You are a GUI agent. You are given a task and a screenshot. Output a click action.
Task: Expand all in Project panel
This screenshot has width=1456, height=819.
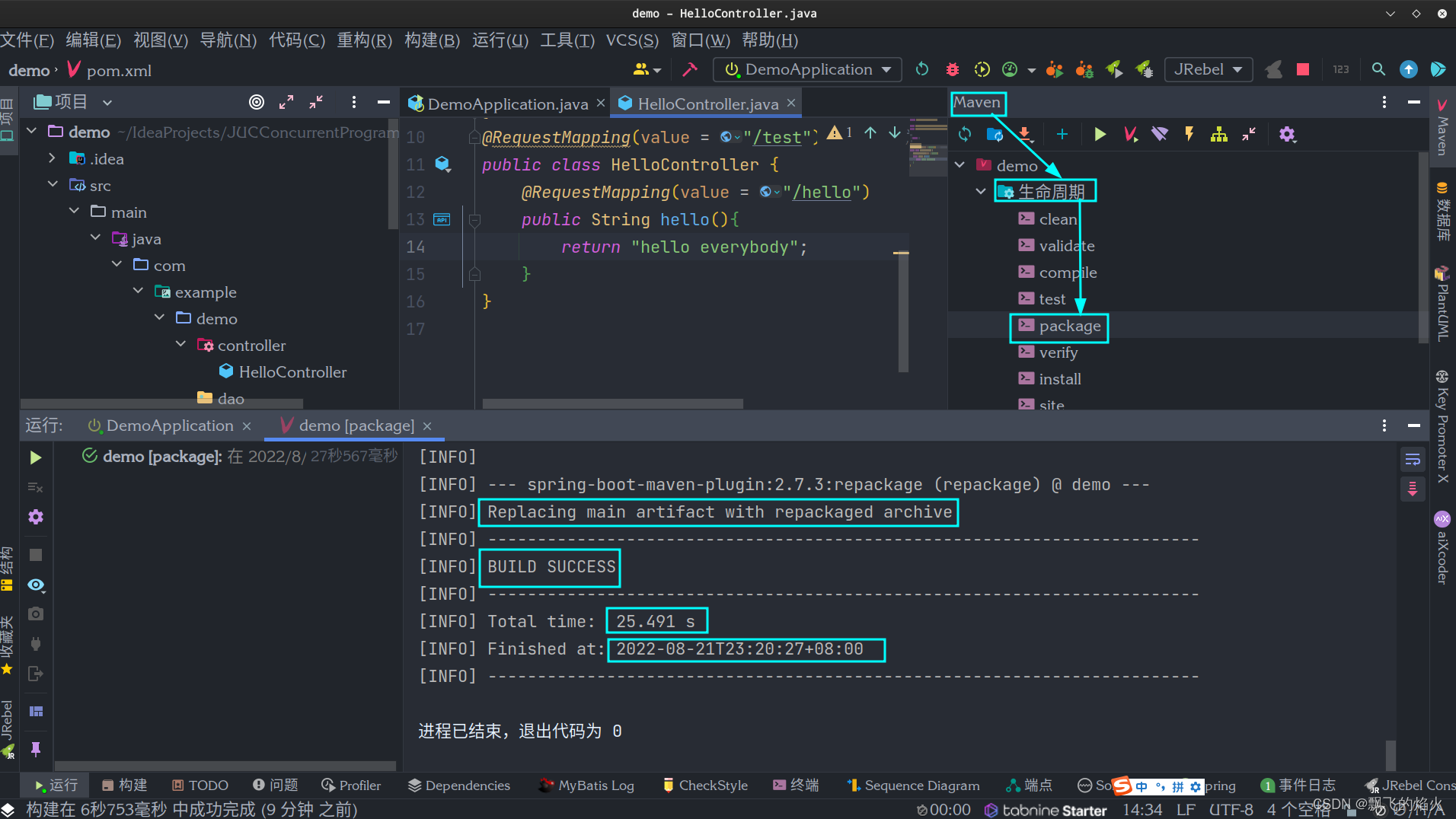pos(286,102)
